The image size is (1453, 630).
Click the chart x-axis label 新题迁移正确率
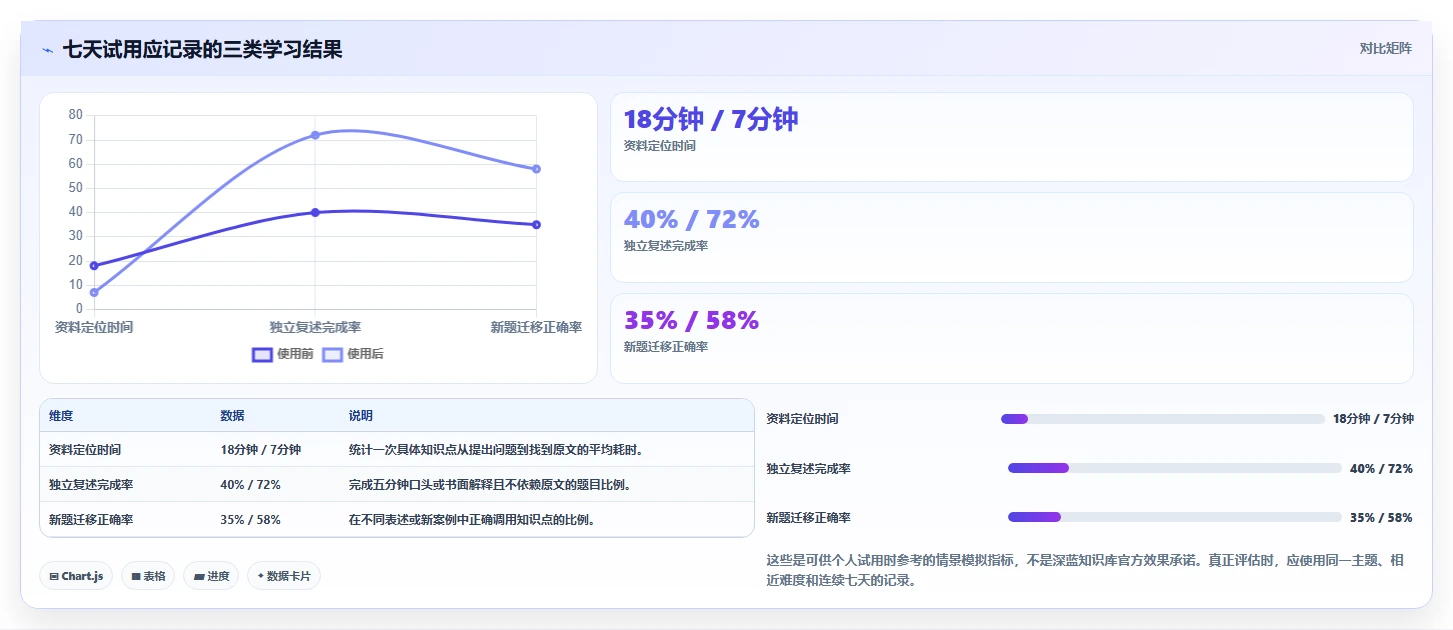(536, 327)
